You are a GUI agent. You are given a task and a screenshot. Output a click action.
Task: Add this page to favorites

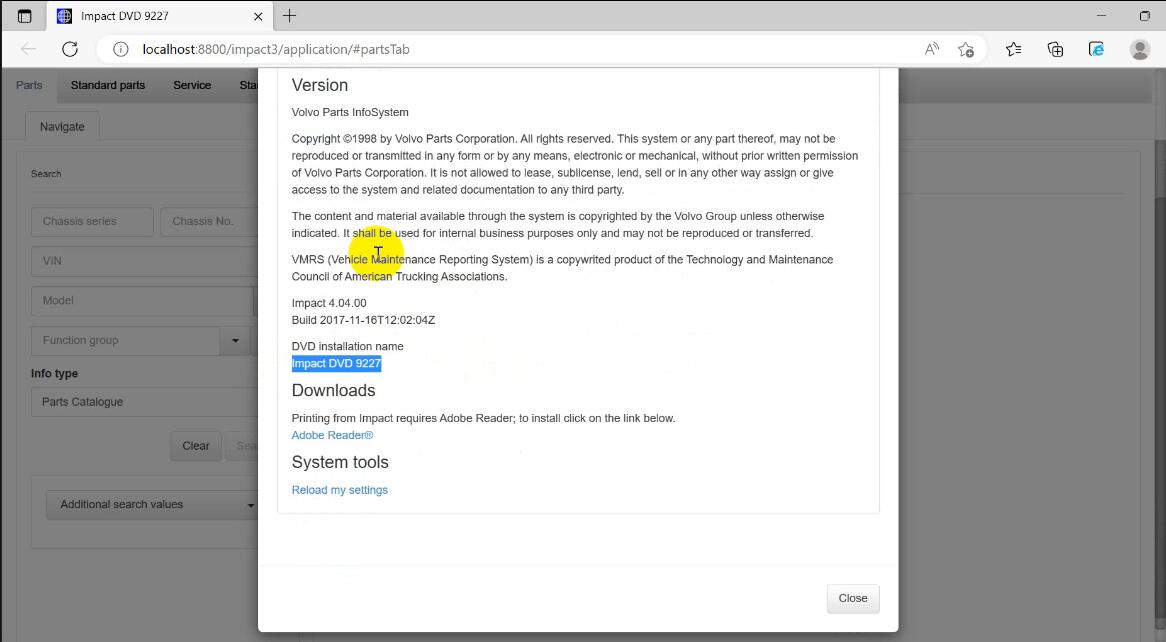click(965, 49)
